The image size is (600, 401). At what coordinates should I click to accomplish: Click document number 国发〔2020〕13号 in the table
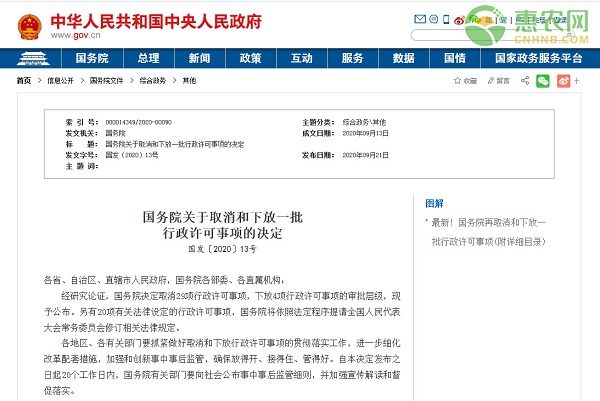pos(132,155)
